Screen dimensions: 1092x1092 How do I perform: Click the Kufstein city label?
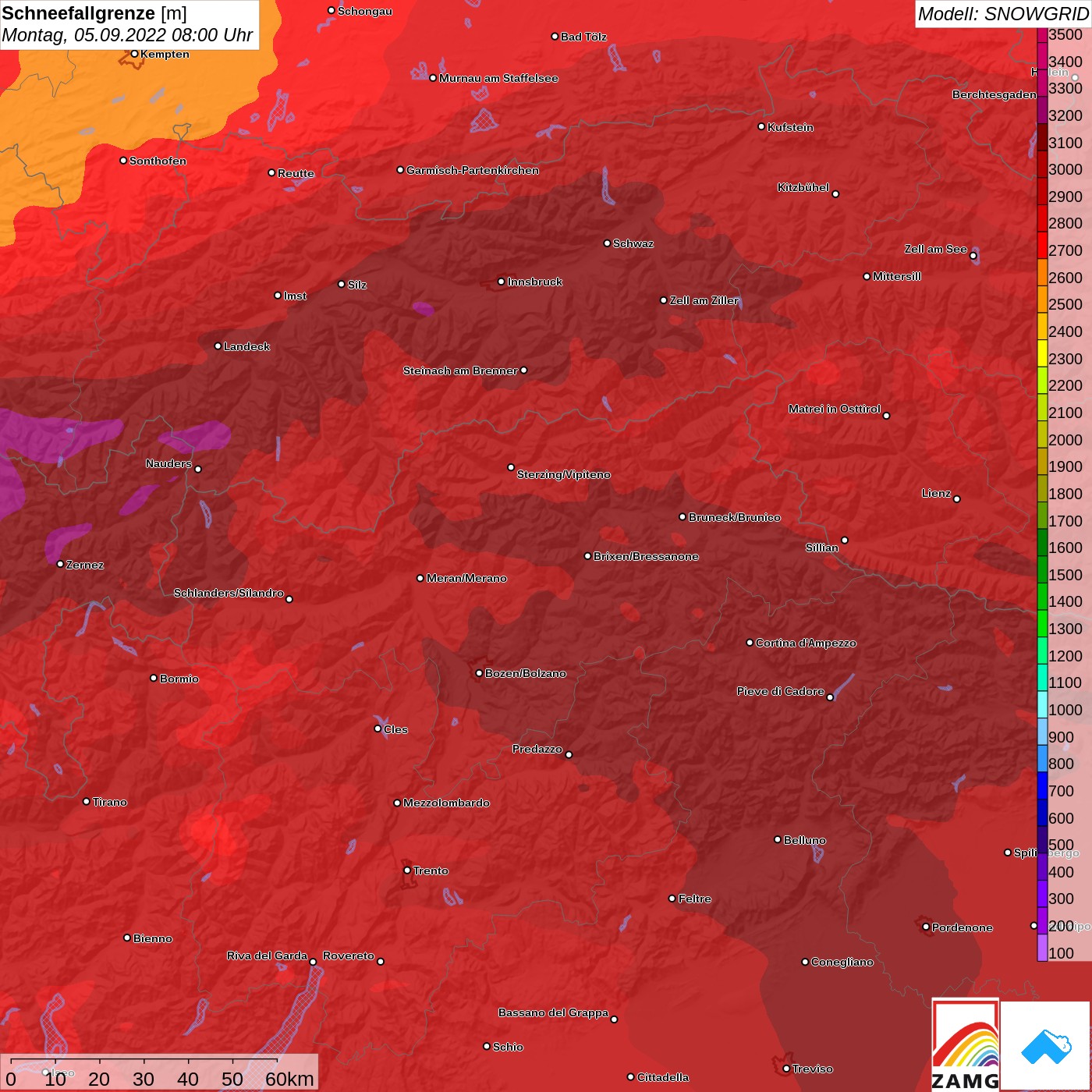[x=790, y=127]
